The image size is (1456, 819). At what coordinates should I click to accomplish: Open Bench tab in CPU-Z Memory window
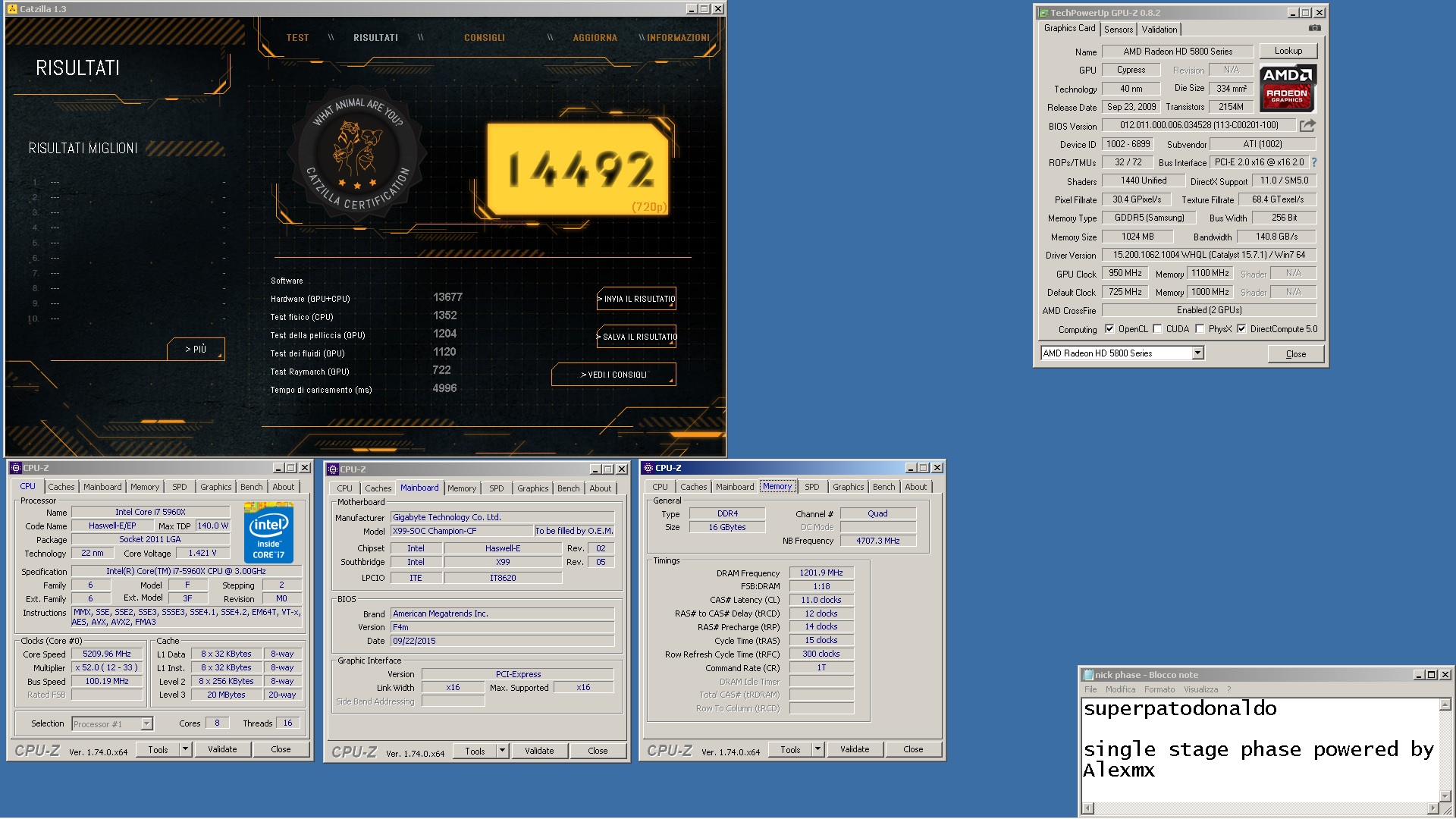tap(884, 487)
